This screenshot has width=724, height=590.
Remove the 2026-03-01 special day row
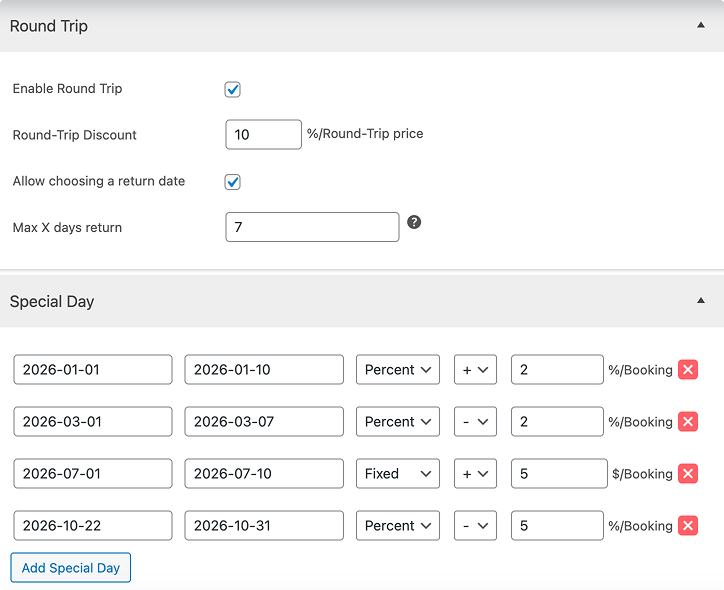(x=688, y=422)
